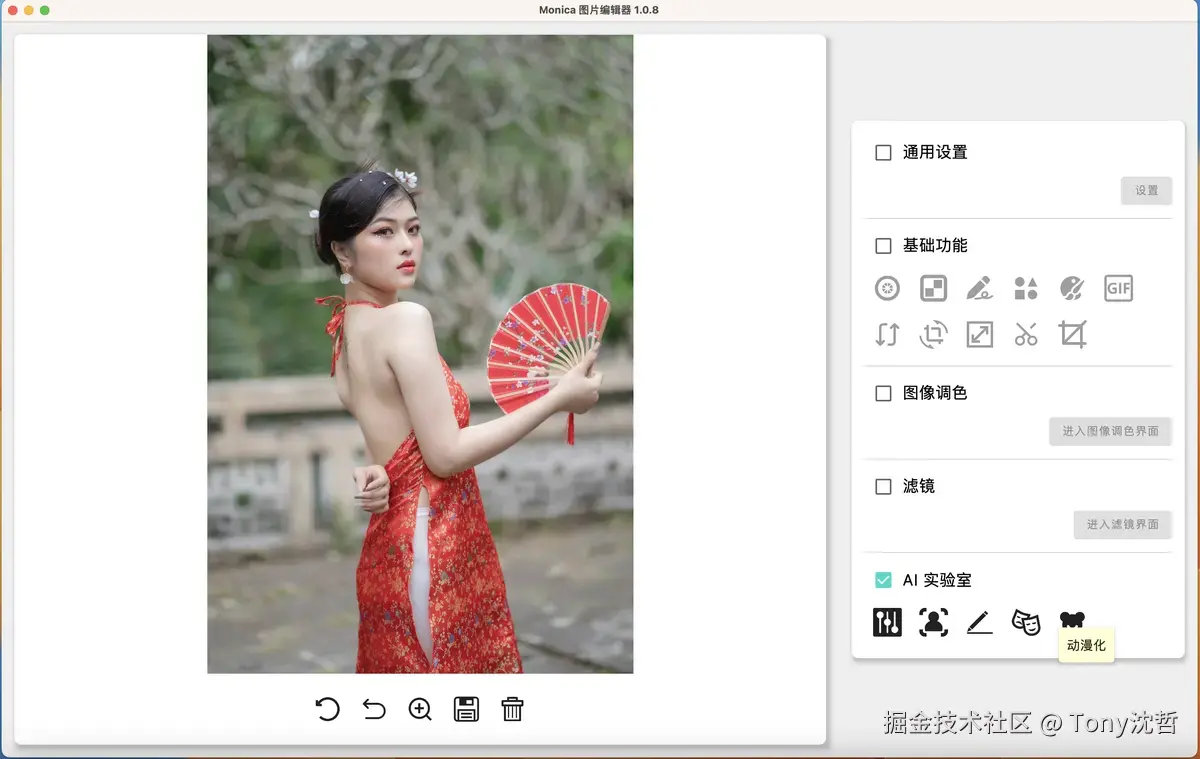Click the loaded portrait photo preview

point(420,354)
